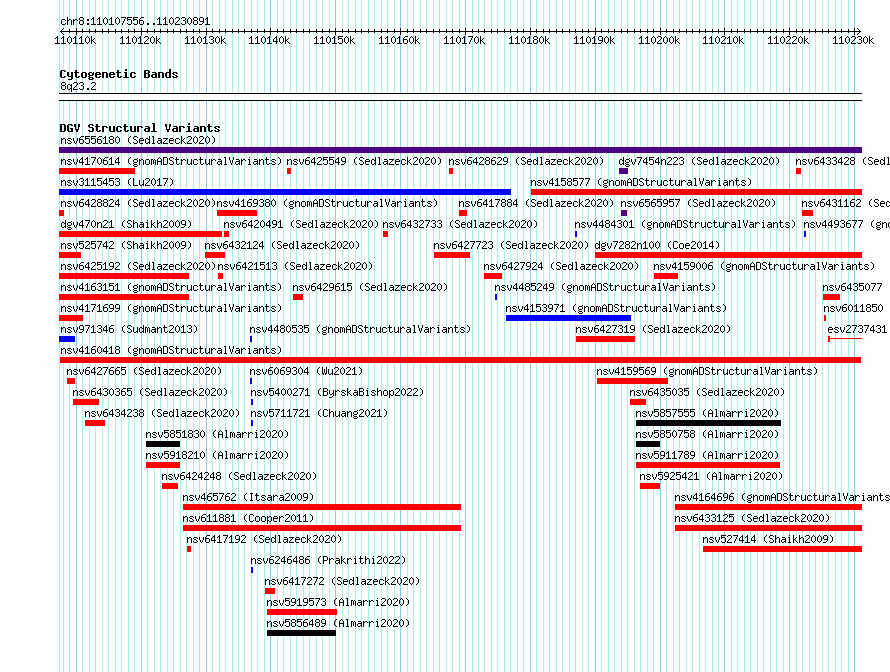The height and width of the screenshot is (672, 890).
Task: Select the red nsv6427319 variant bar
Action: pos(605,339)
